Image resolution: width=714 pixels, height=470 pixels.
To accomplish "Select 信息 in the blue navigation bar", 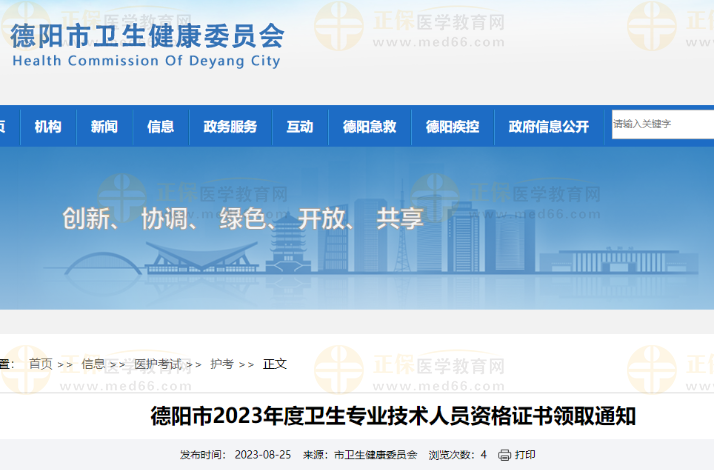I will pos(160,127).
